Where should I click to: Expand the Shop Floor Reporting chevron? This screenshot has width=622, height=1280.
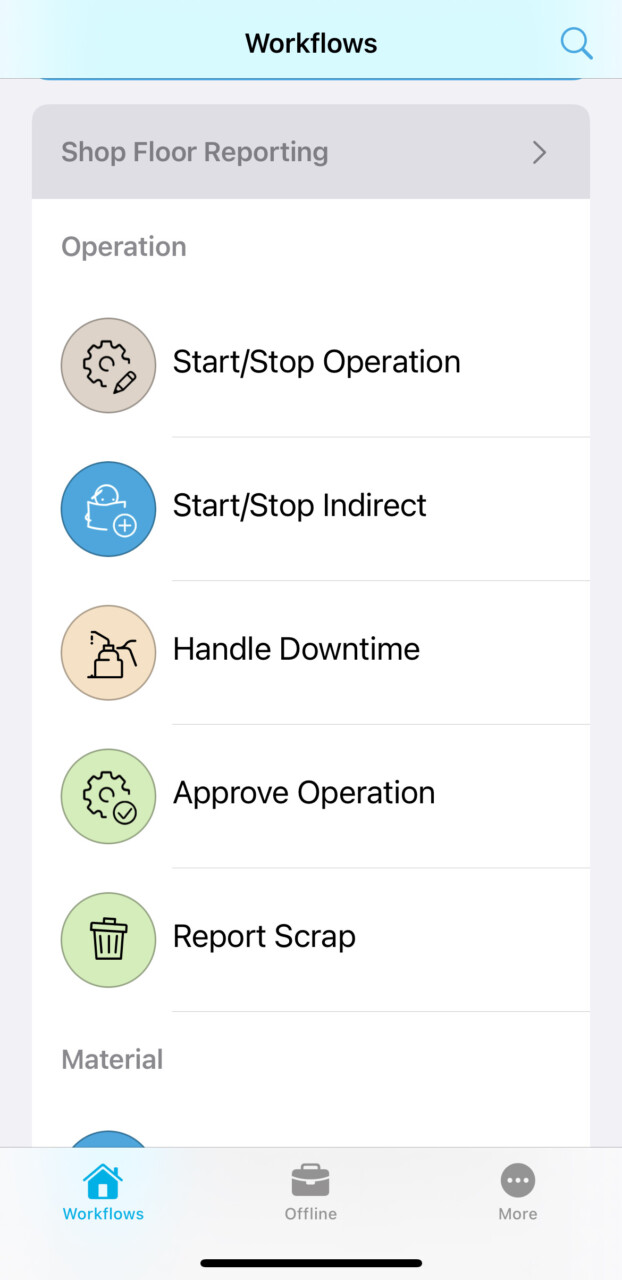point(539,152)
